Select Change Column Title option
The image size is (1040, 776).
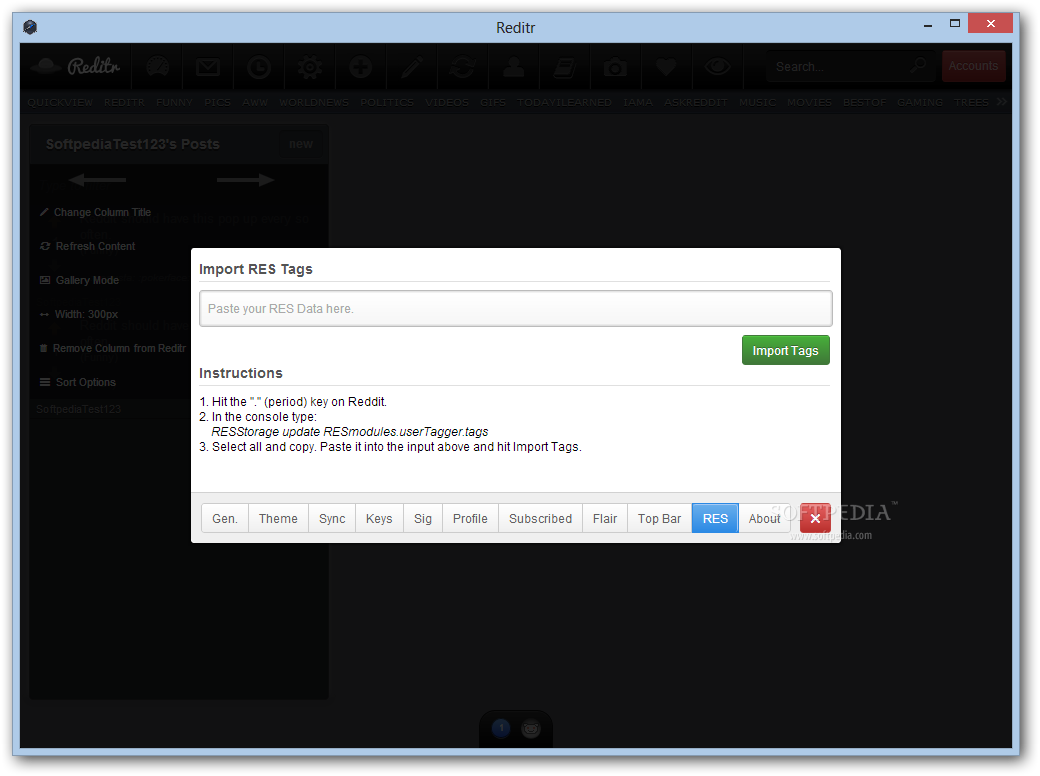click(x=96, y=212)
